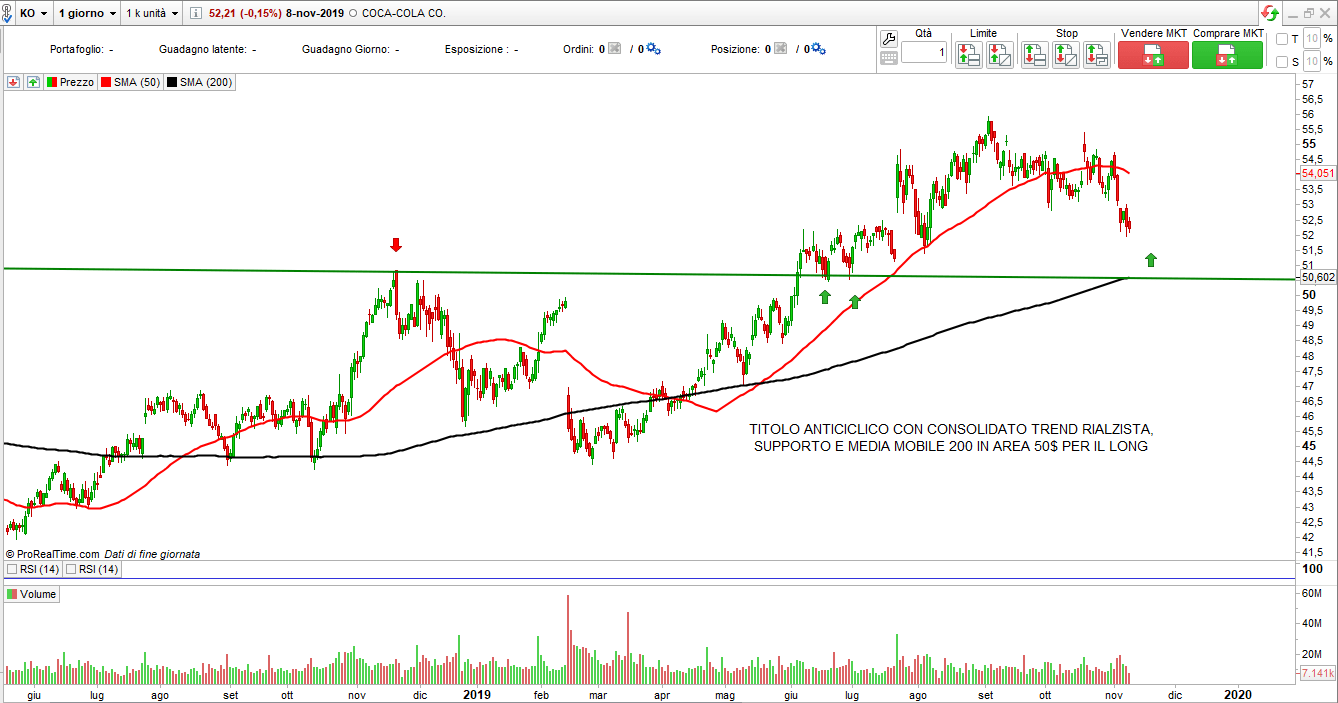Screen dimensions: 1338x703
Task: Open the 1 k unità dropdown
Action: (x=152, y=13)
